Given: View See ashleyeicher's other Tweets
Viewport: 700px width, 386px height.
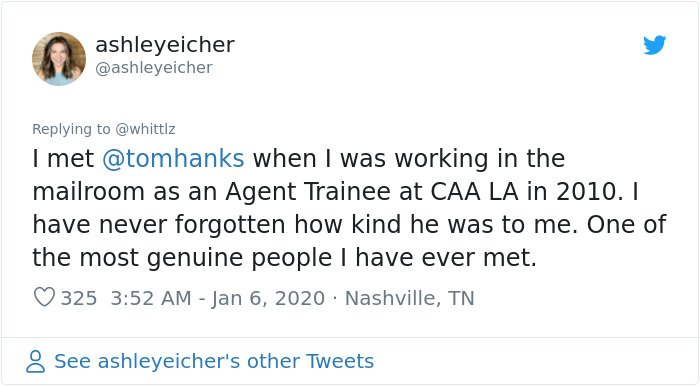Looking at the screenshot, I should (214, 361).
